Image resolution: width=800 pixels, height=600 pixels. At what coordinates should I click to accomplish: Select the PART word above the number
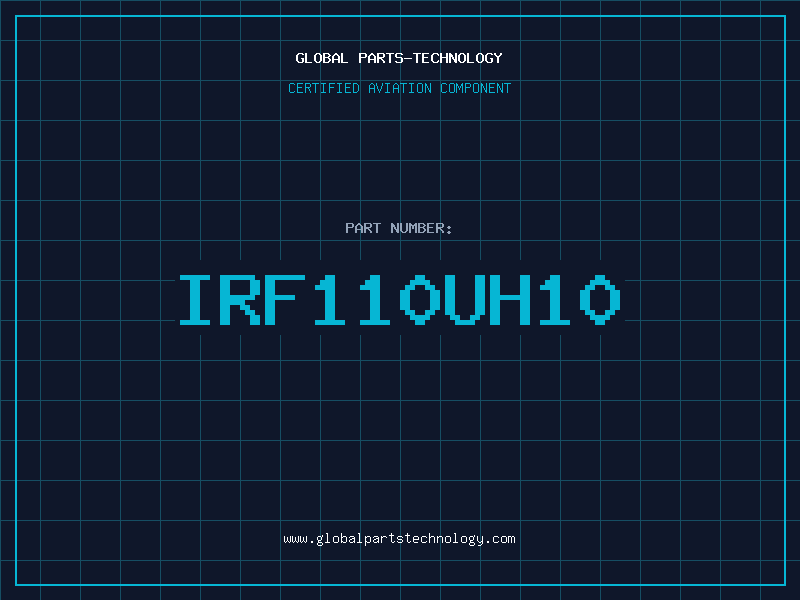pyautogui.click(x=363, y=228)
